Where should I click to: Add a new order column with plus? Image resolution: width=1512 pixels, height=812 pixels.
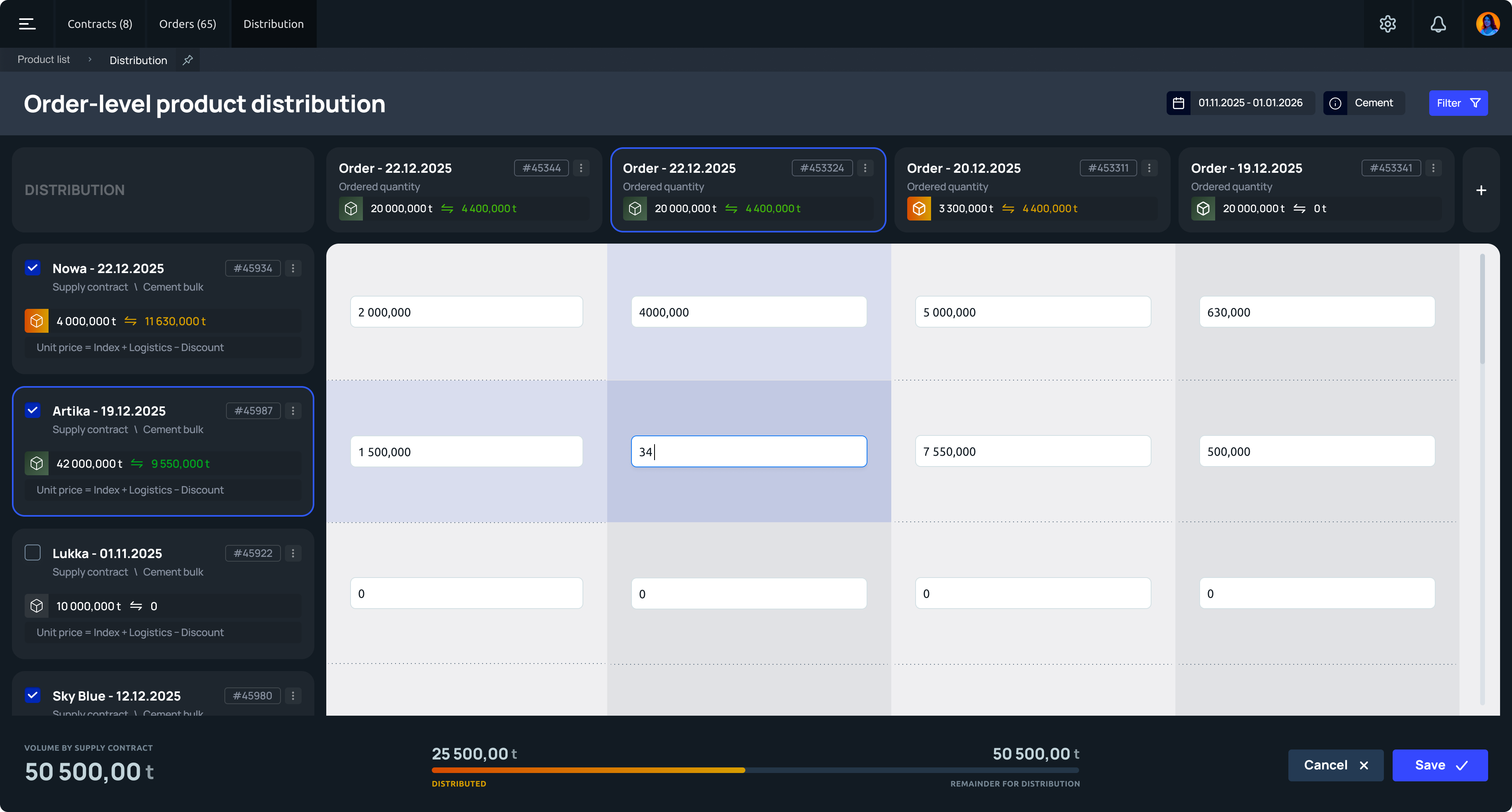[1481, 190]
